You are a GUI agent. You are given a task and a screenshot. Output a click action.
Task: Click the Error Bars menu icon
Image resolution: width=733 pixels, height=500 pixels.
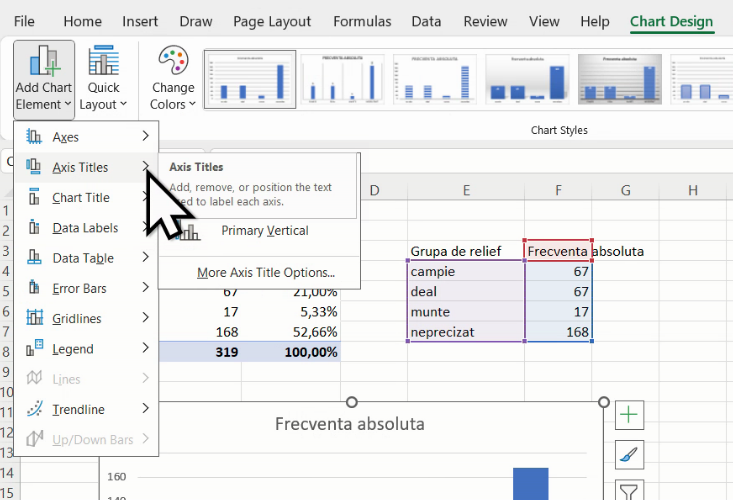pos(35,289)
